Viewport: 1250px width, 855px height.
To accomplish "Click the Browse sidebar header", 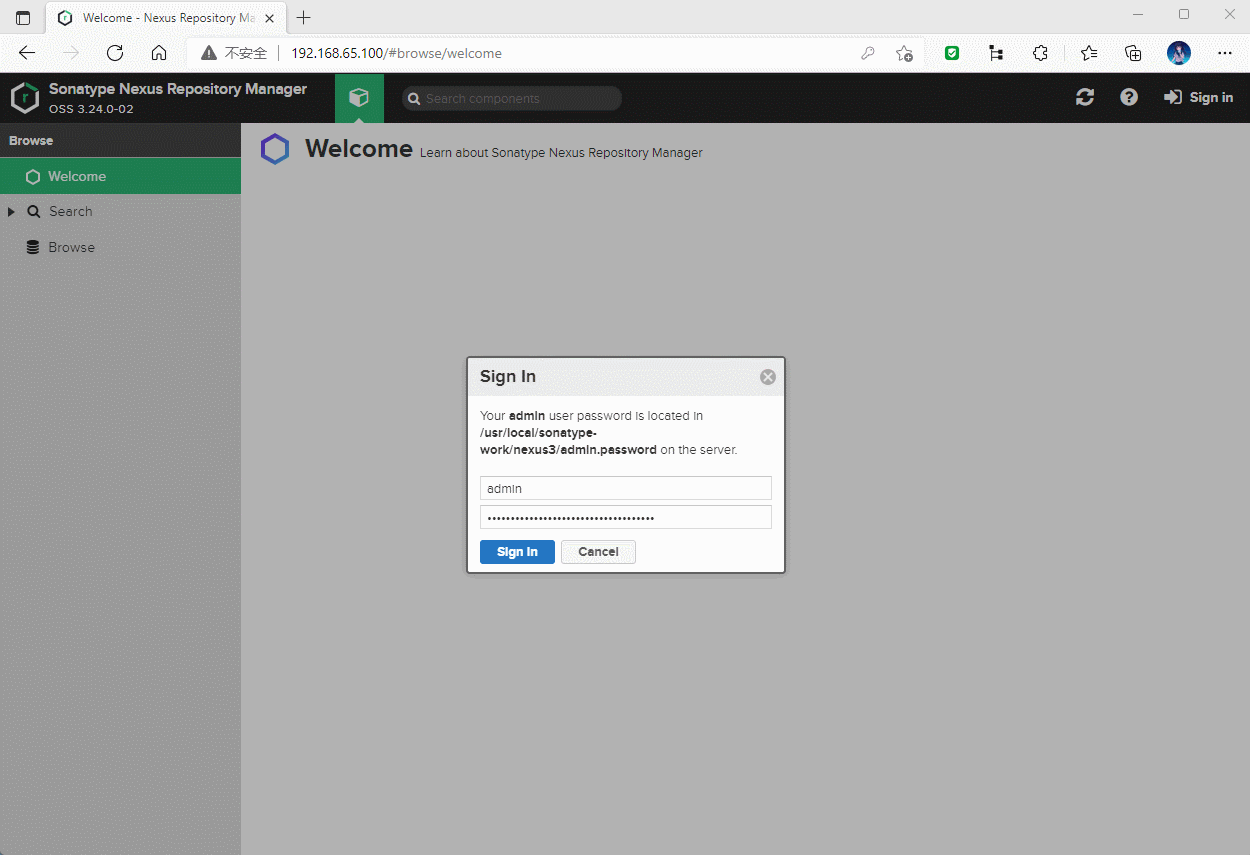I will [x=120, y=141].
